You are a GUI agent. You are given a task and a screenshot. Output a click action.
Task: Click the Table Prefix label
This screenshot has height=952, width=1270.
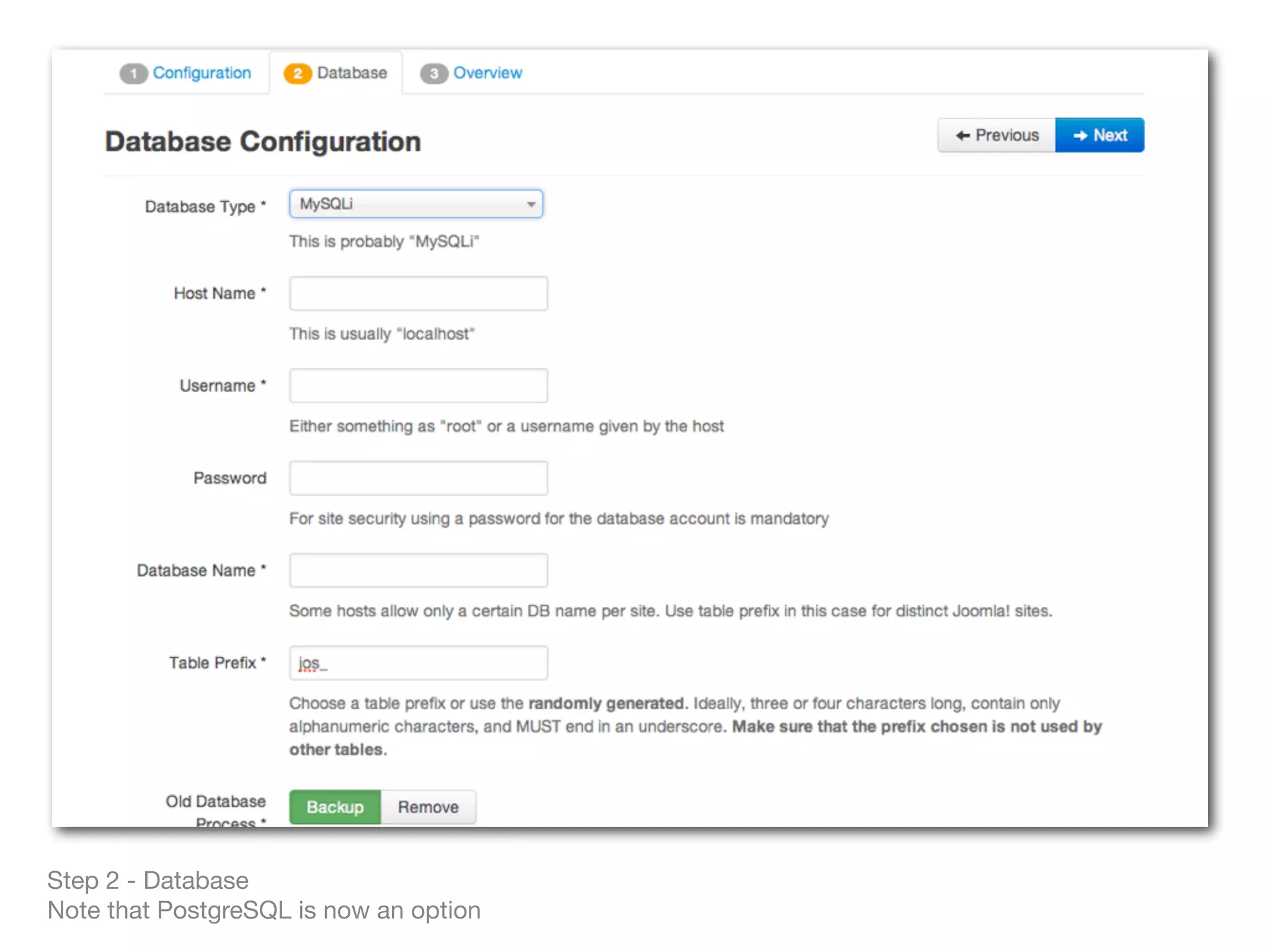(218, 663)
